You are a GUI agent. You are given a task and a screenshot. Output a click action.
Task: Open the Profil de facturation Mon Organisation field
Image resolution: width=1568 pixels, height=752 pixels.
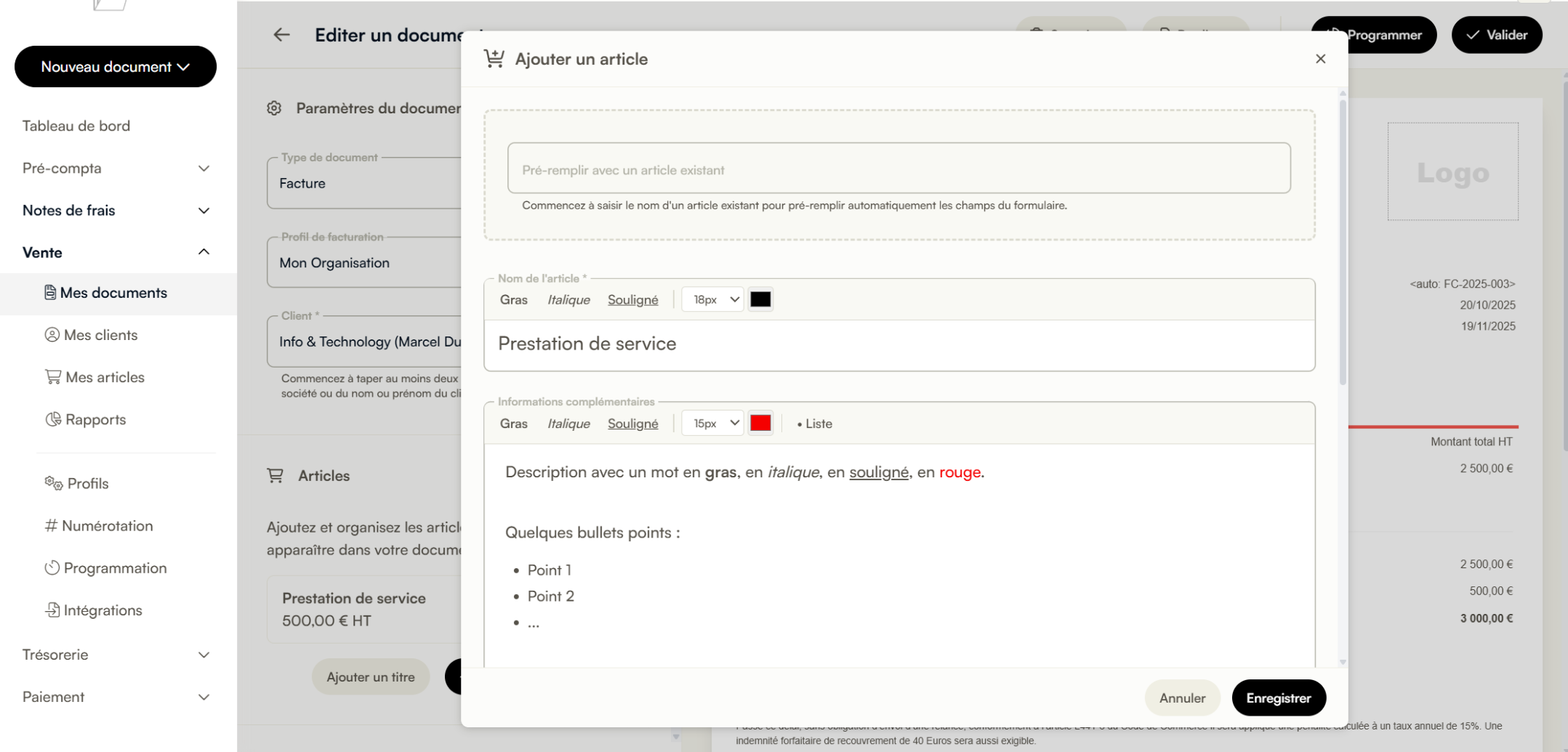click(x=364, y=262)
